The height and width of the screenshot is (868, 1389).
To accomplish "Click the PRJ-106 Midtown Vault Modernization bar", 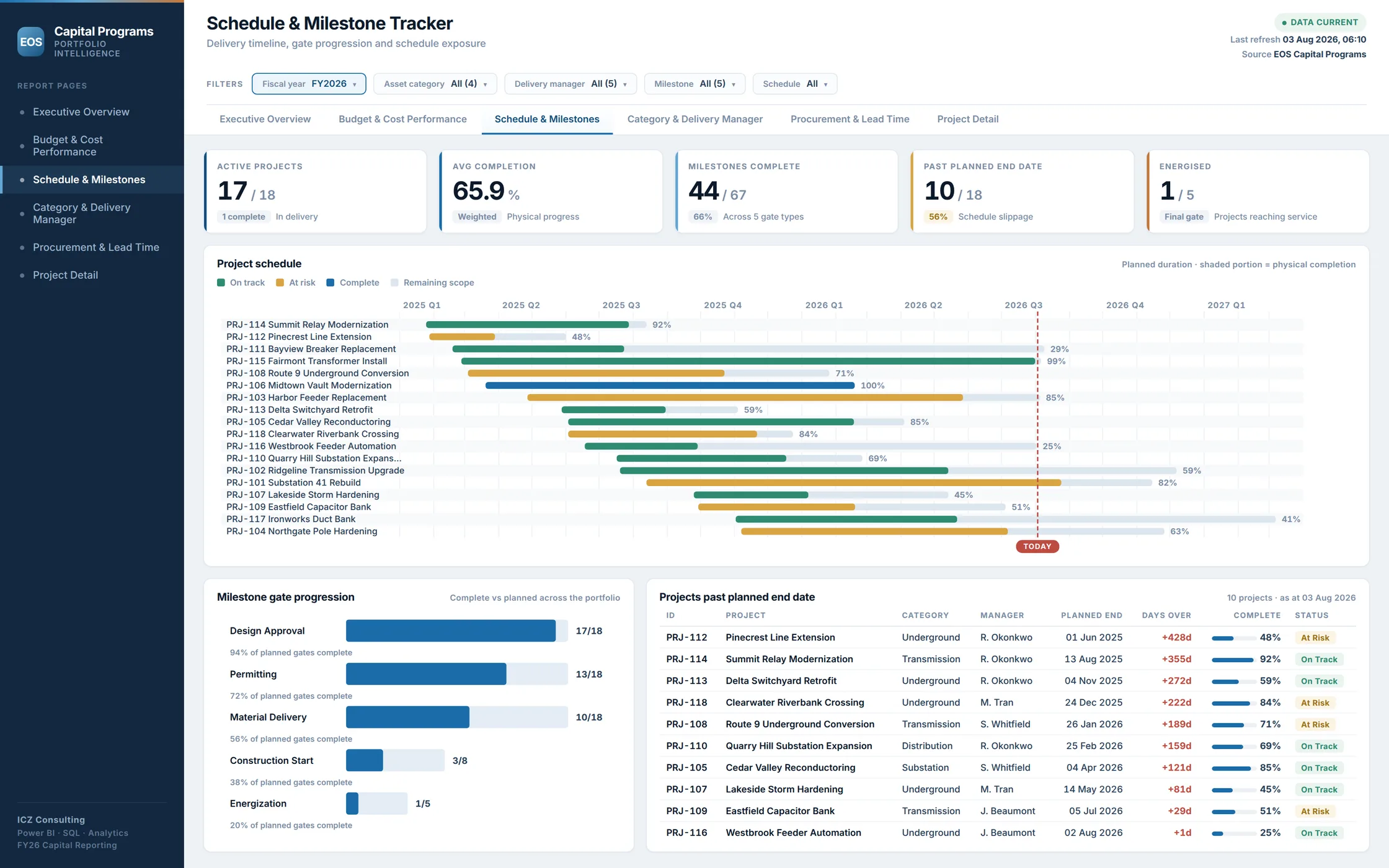I will [x=670, y=386].
